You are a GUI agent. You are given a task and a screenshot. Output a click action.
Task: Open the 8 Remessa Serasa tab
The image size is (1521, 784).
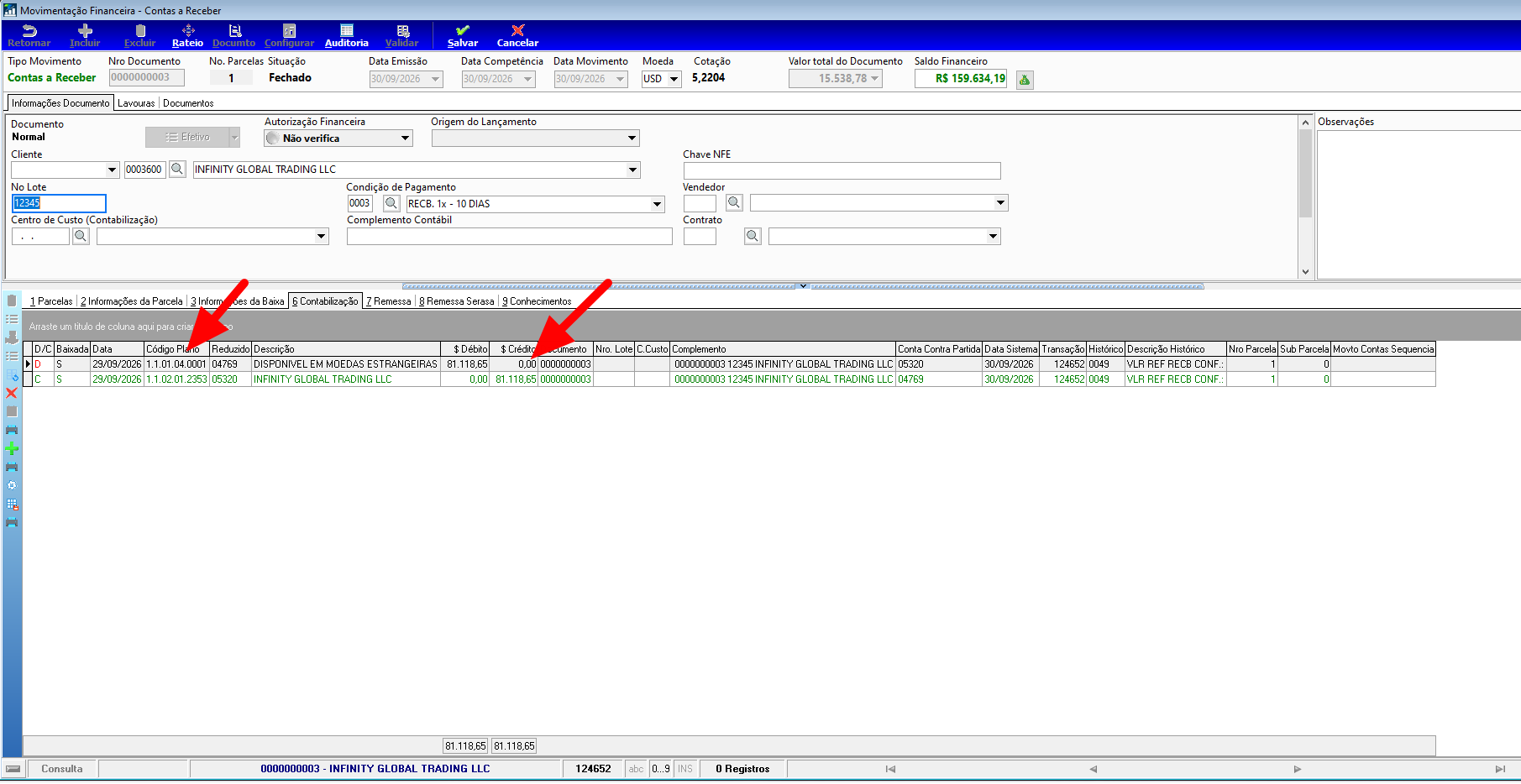tap(457, 301)
